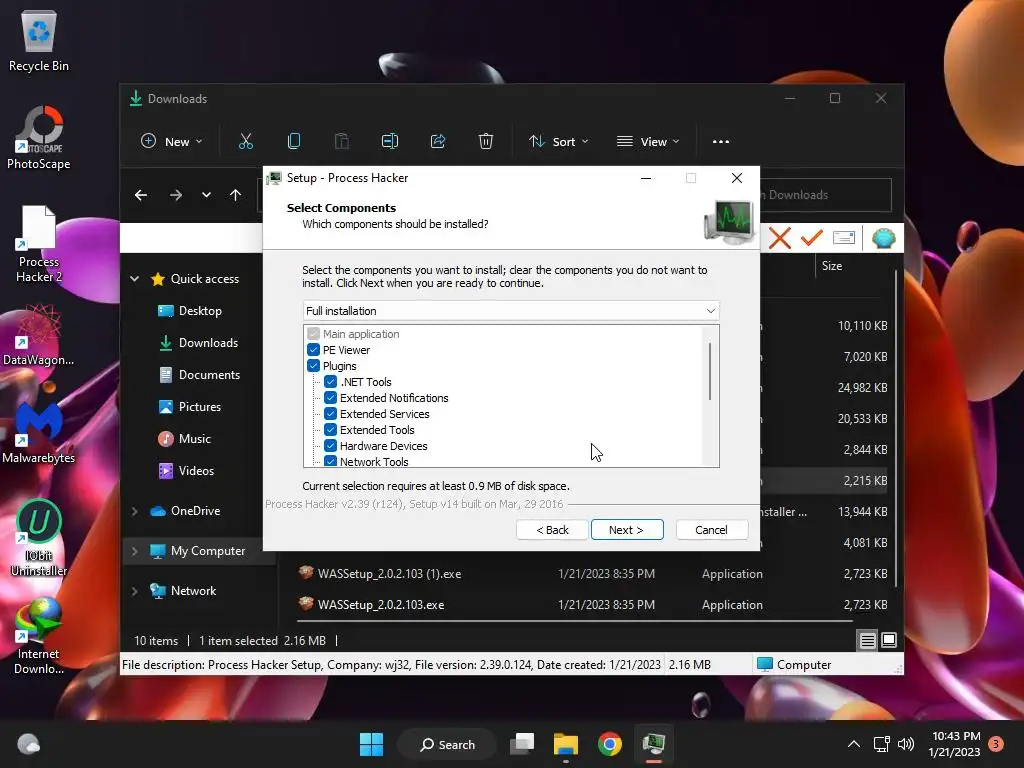Uncheck Extended Services plugin
This screenshot has height=768, width=1024.
click(x=330, y=414)
